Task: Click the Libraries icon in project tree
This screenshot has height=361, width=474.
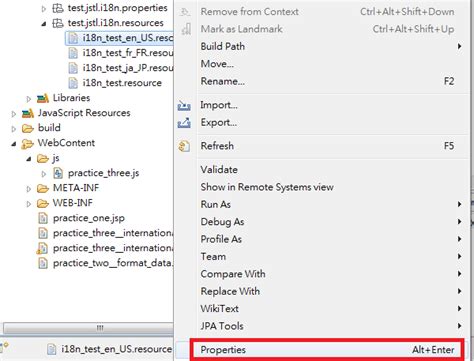Action: click(x=43, y=98)
